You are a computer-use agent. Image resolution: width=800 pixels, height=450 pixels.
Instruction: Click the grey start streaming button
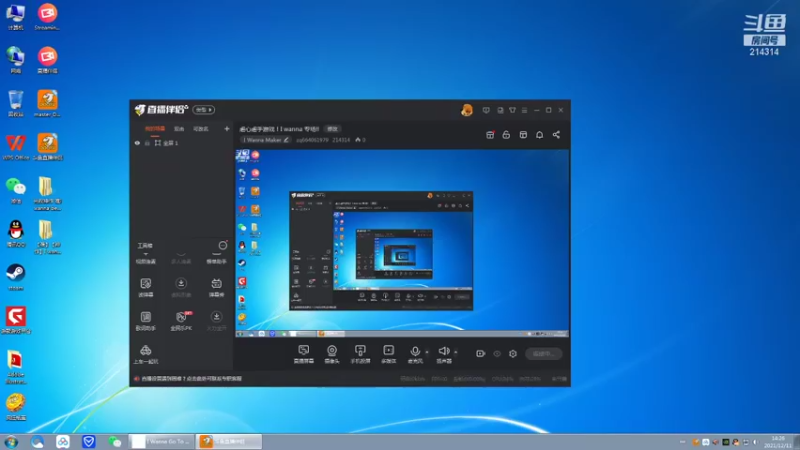(x=543, y=354)
